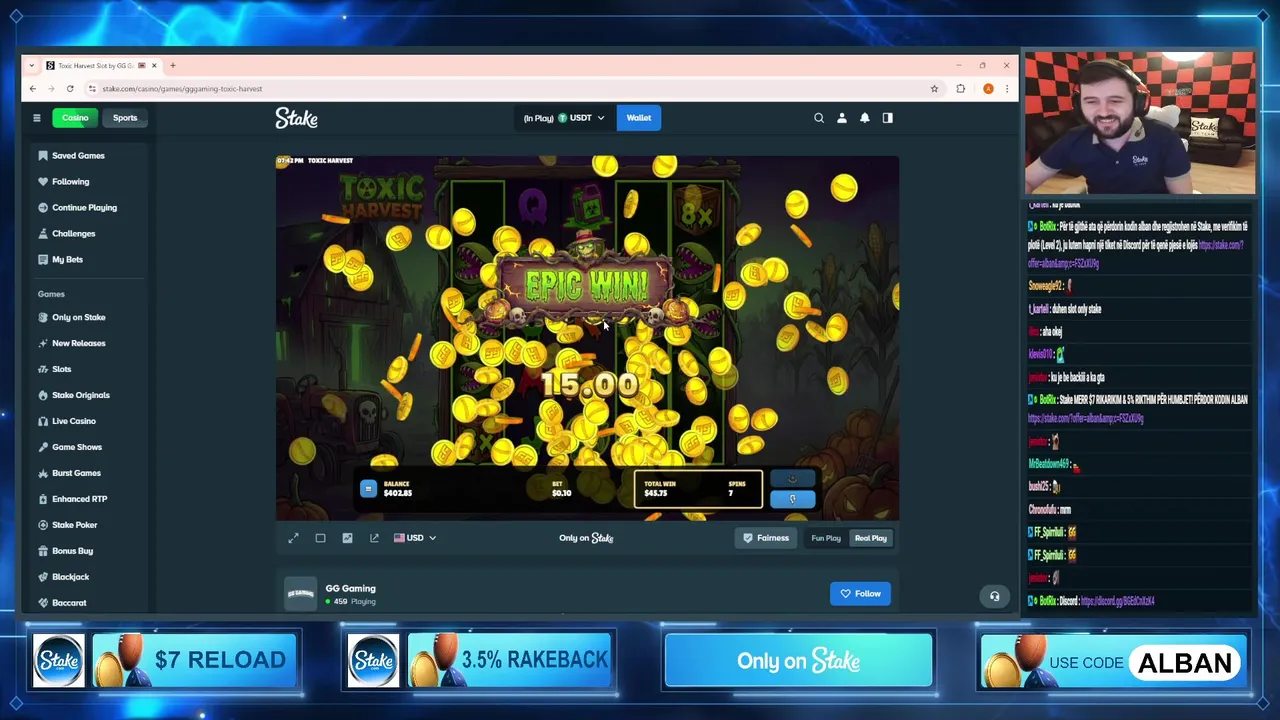
Task: Click the Stake logo in the header
Action: click(297, 118)
